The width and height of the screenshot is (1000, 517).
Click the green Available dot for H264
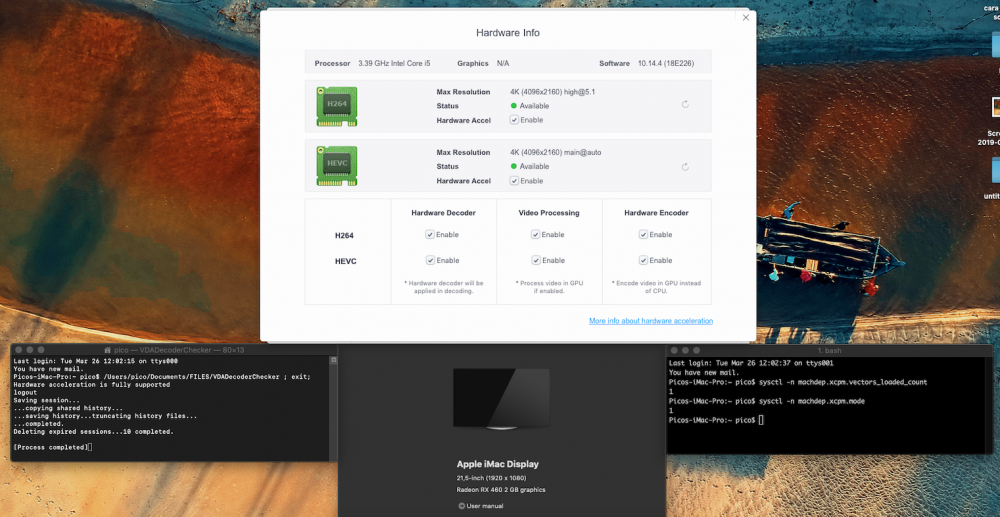pyautogui.click(x=513, y=106)
